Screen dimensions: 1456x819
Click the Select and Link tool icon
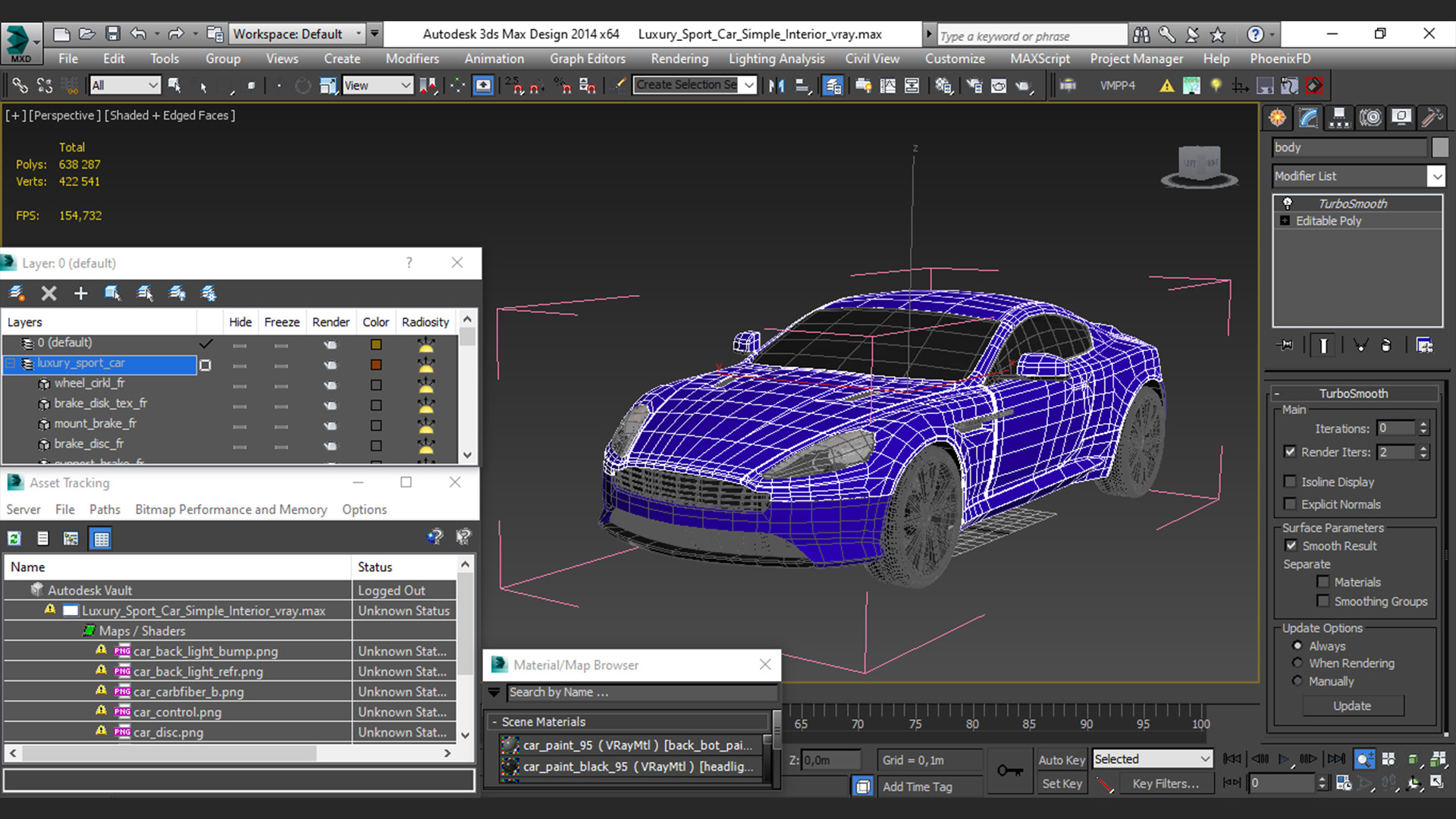(x=20, y=86)
